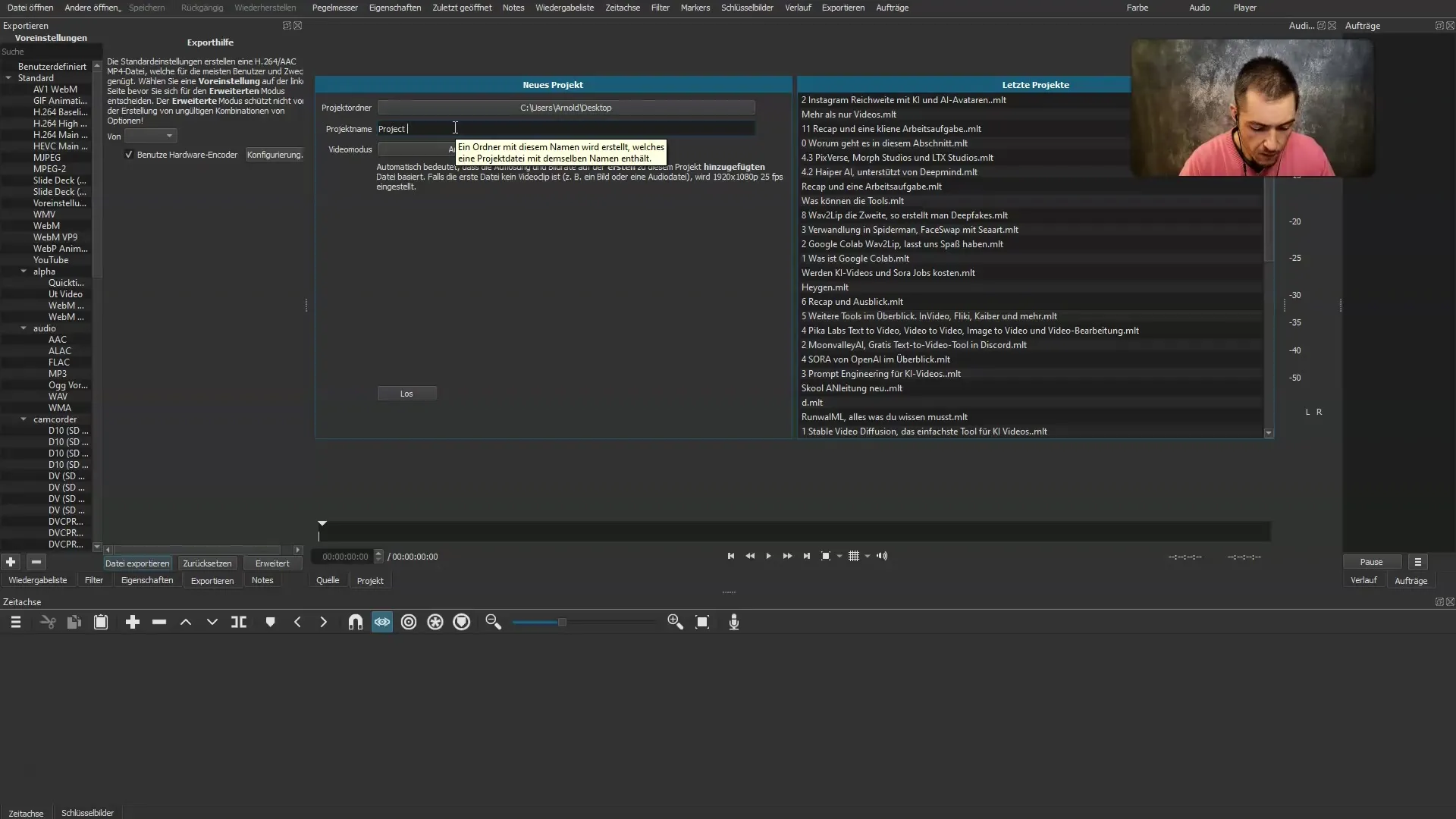Select the 'Eigenschaften' tab below preview
The width and height of the screenshot is (1456, 819).
click(x=146, y=580)
